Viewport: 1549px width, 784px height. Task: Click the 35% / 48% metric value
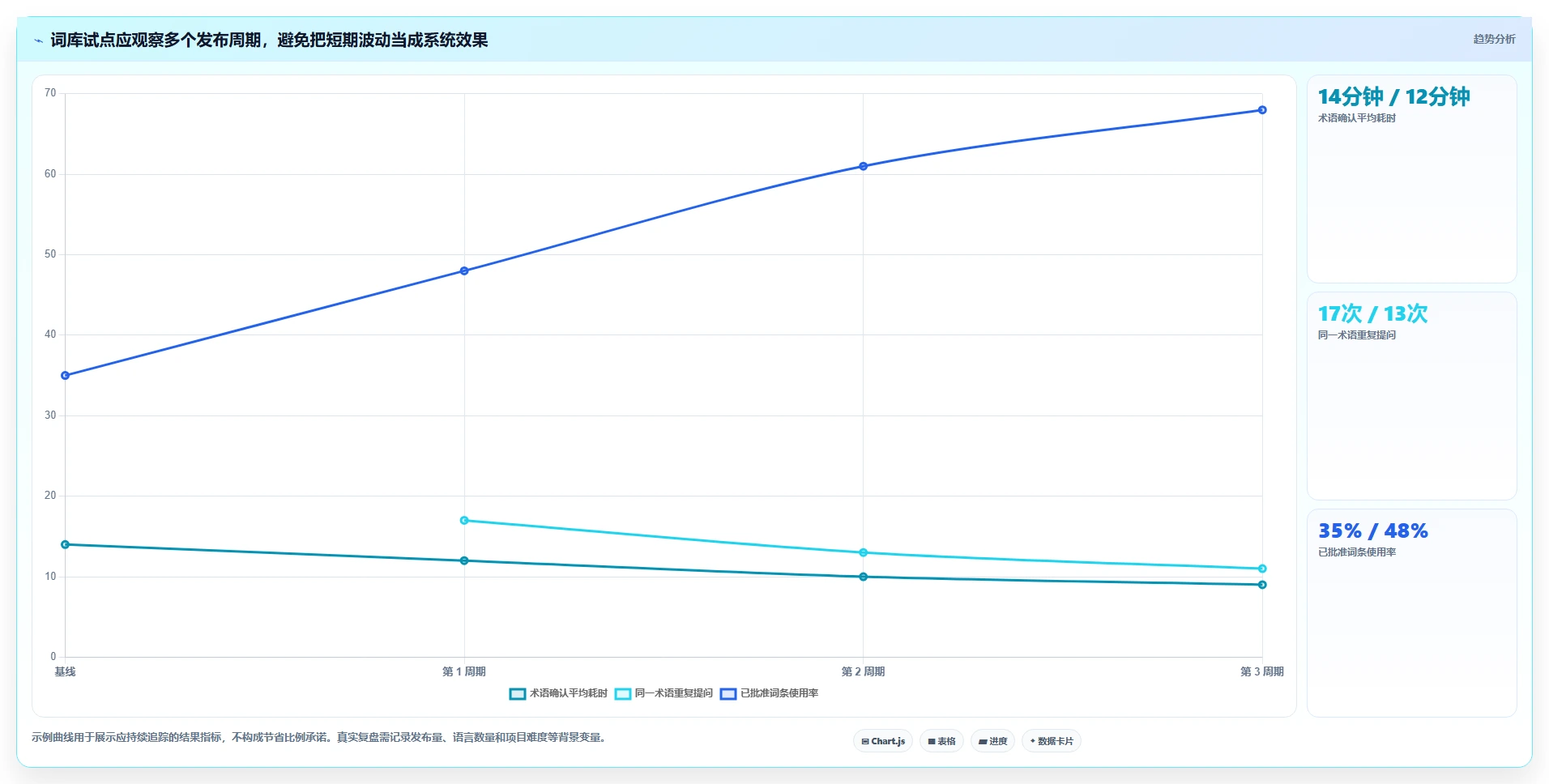pos(1372,531)
